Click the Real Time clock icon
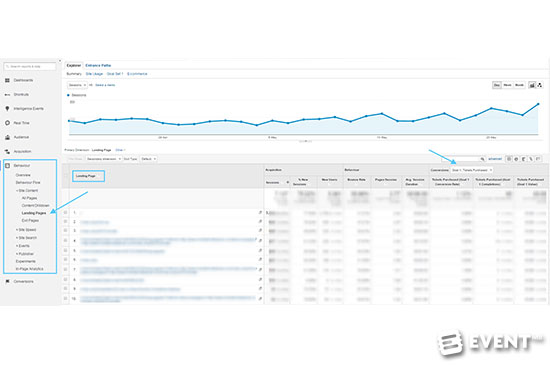The height and width of the screenshot is (365, 550). [7, 123]
